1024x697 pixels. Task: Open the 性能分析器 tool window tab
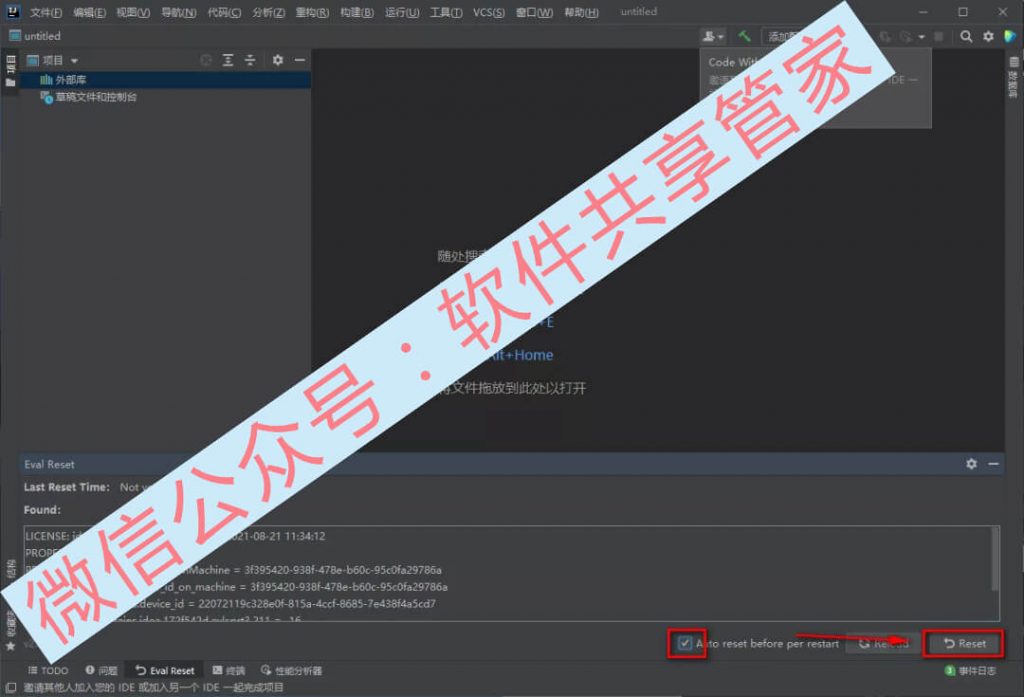tap(291, 670)
